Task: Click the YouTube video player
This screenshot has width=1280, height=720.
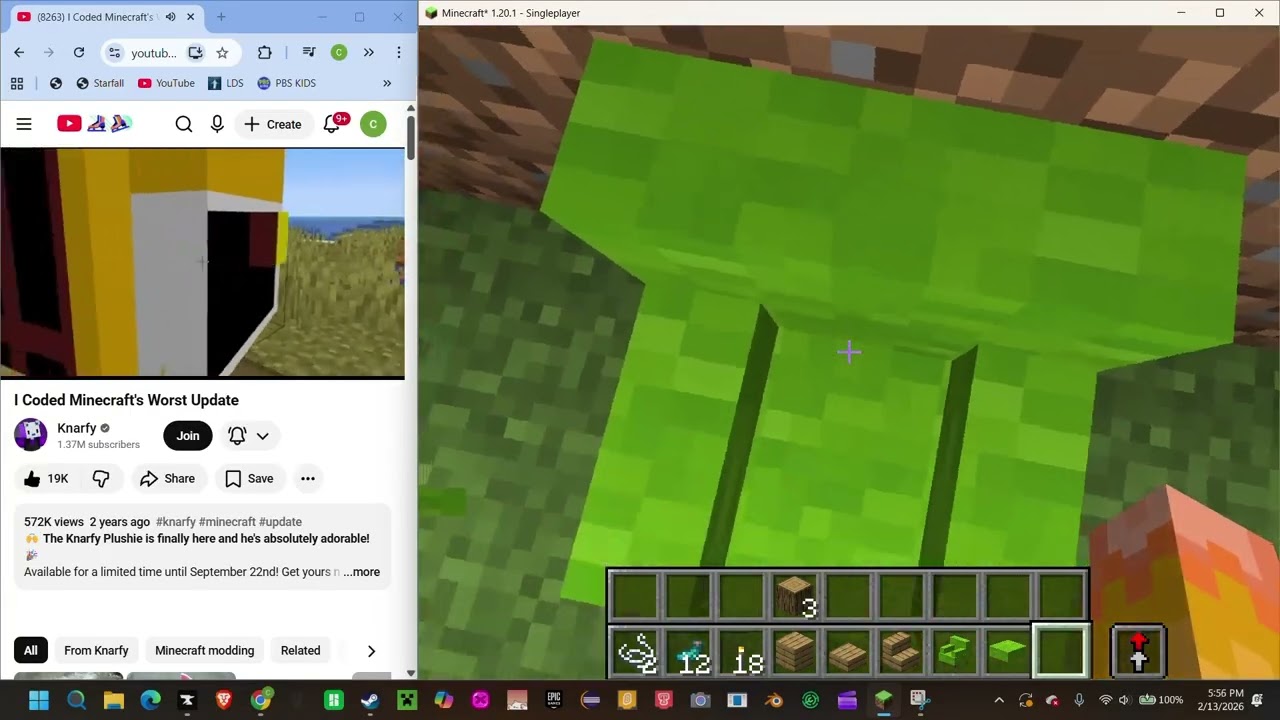Action: (x=202, y=264)
